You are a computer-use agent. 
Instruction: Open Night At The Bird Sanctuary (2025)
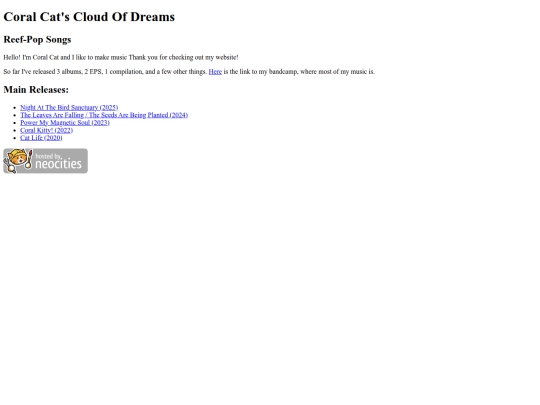pos(69,107)
